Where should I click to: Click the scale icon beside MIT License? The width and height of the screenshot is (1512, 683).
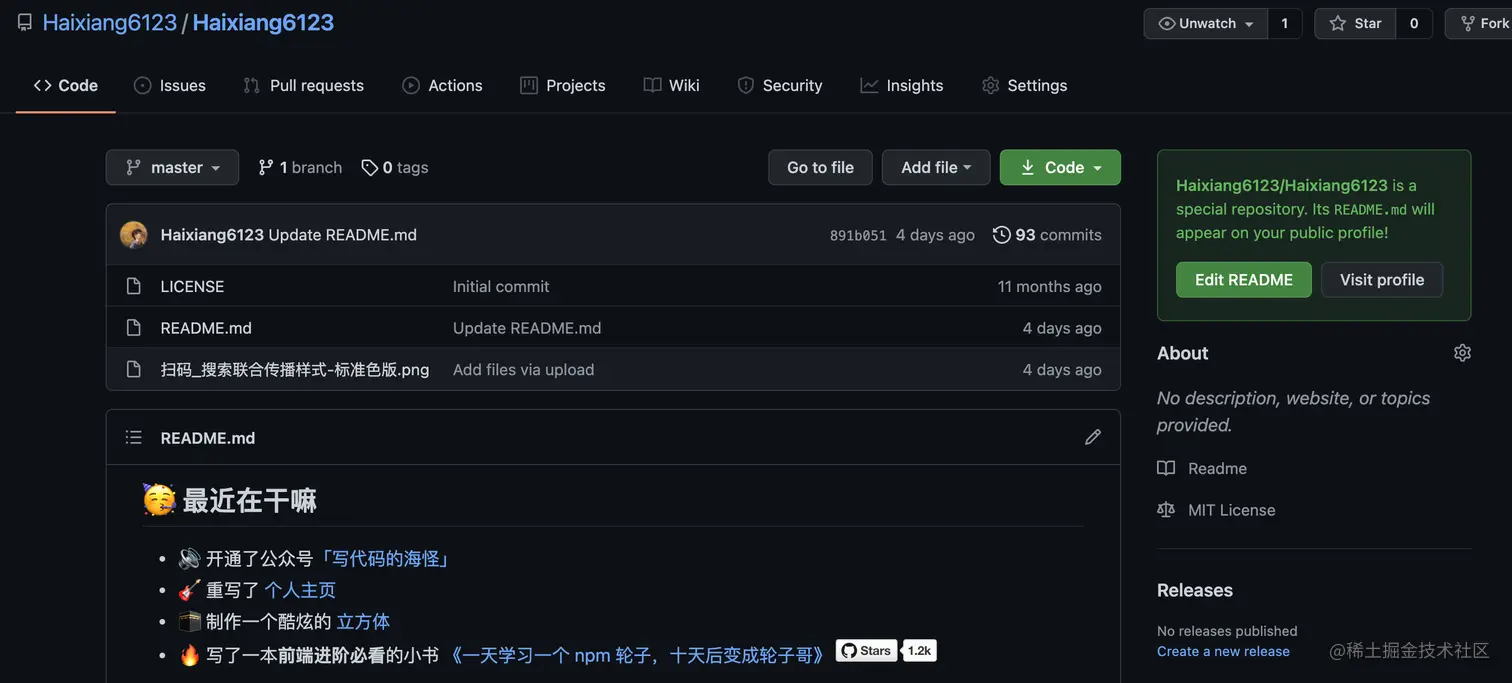[x=1166, y=510]
